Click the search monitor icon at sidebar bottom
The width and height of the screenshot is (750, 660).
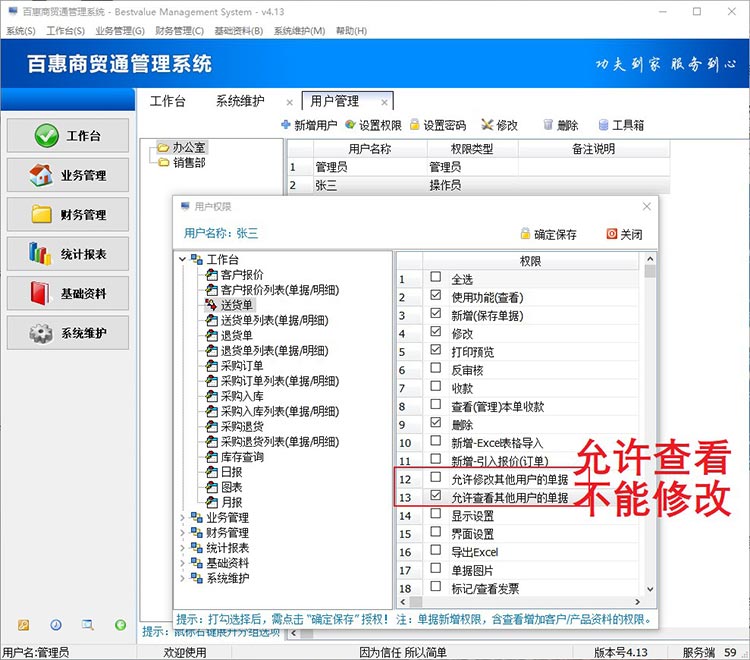click(88, 625)
